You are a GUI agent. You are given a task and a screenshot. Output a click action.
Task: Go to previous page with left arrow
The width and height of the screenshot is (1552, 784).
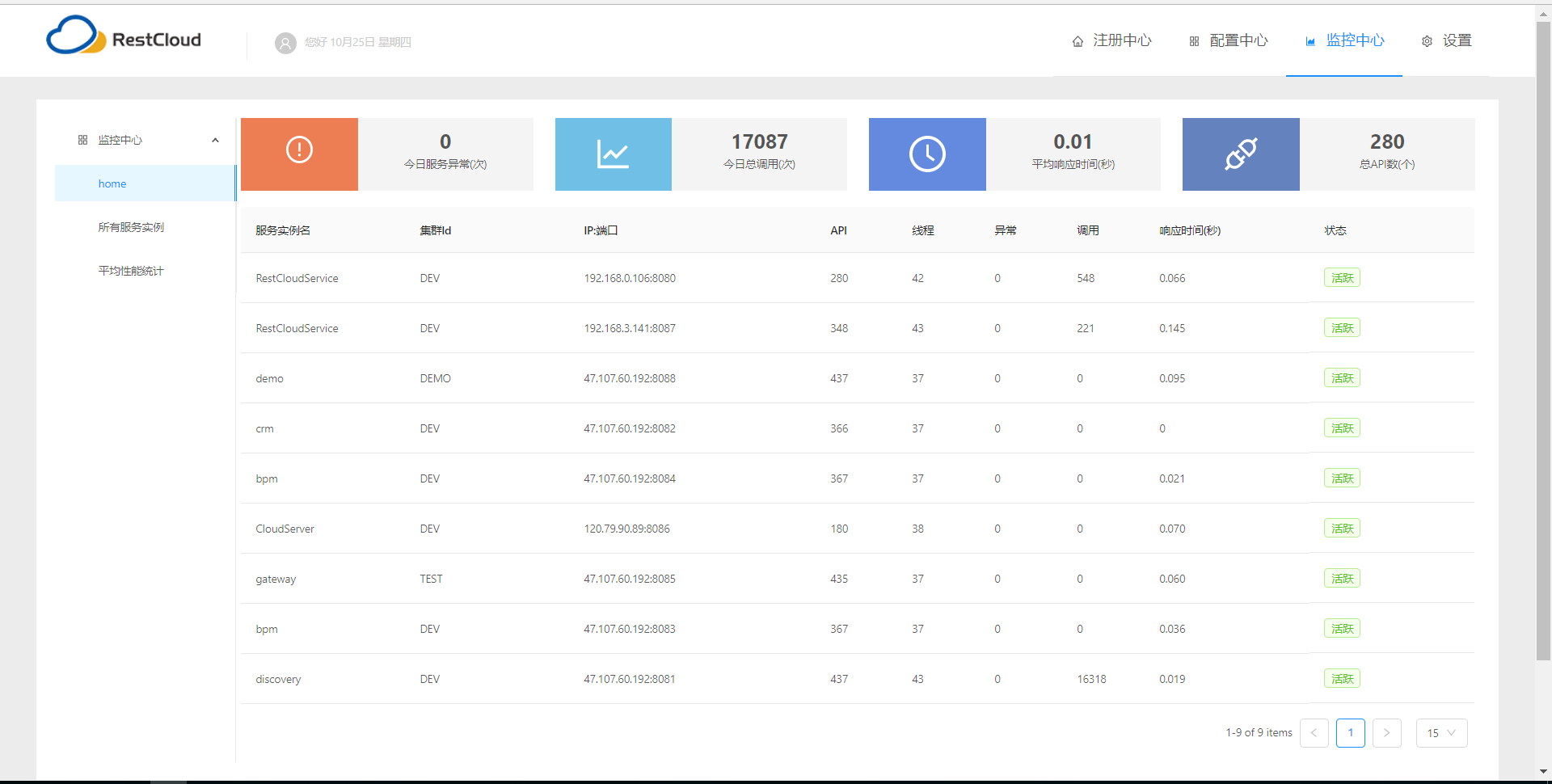(x=1314, y=733)
